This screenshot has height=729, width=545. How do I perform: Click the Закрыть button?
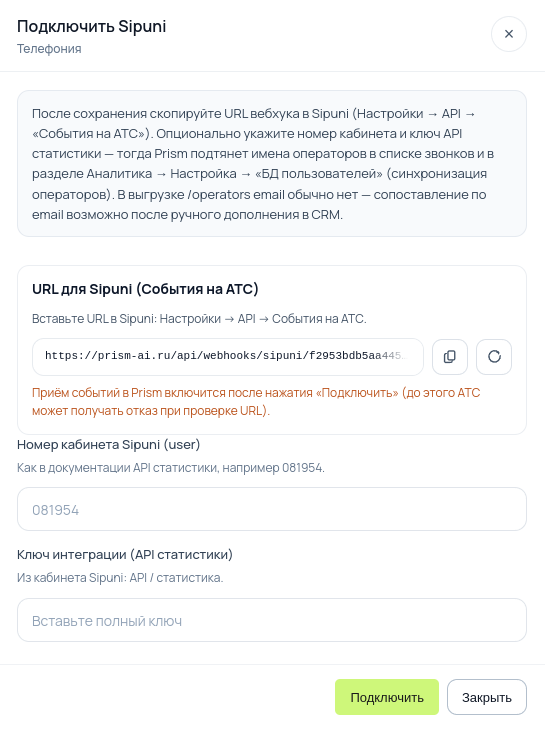[487, 697]
